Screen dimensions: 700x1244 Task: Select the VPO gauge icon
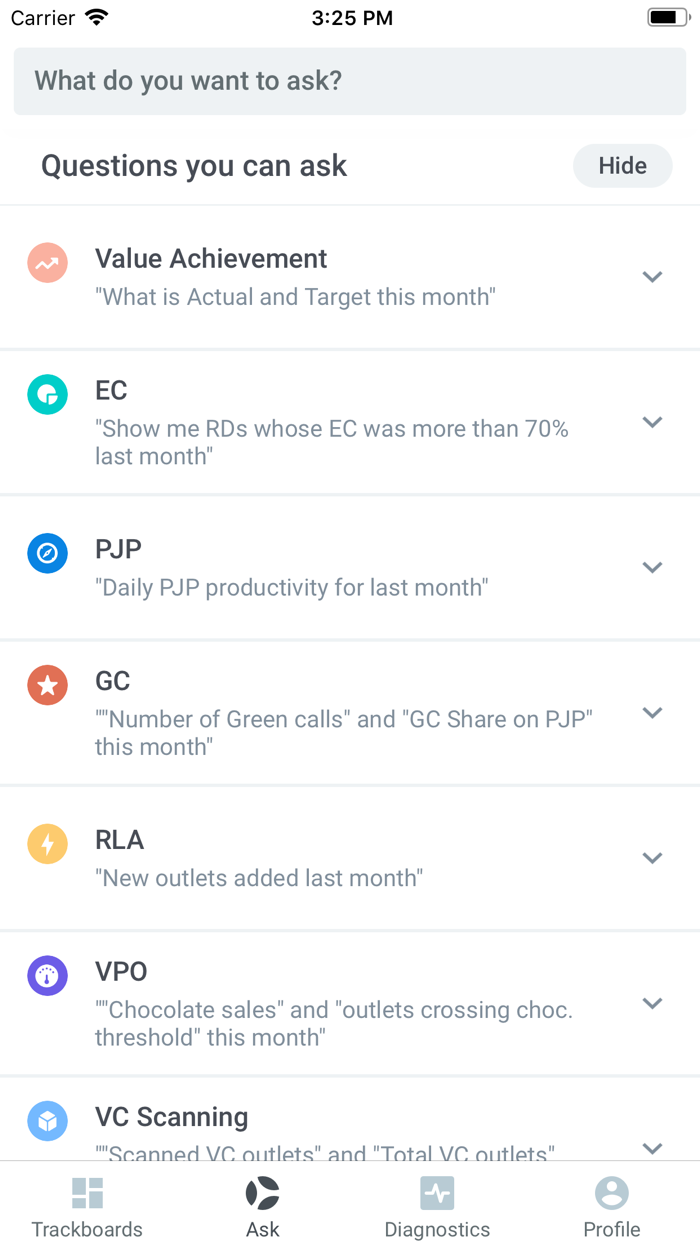click(47, 975)
